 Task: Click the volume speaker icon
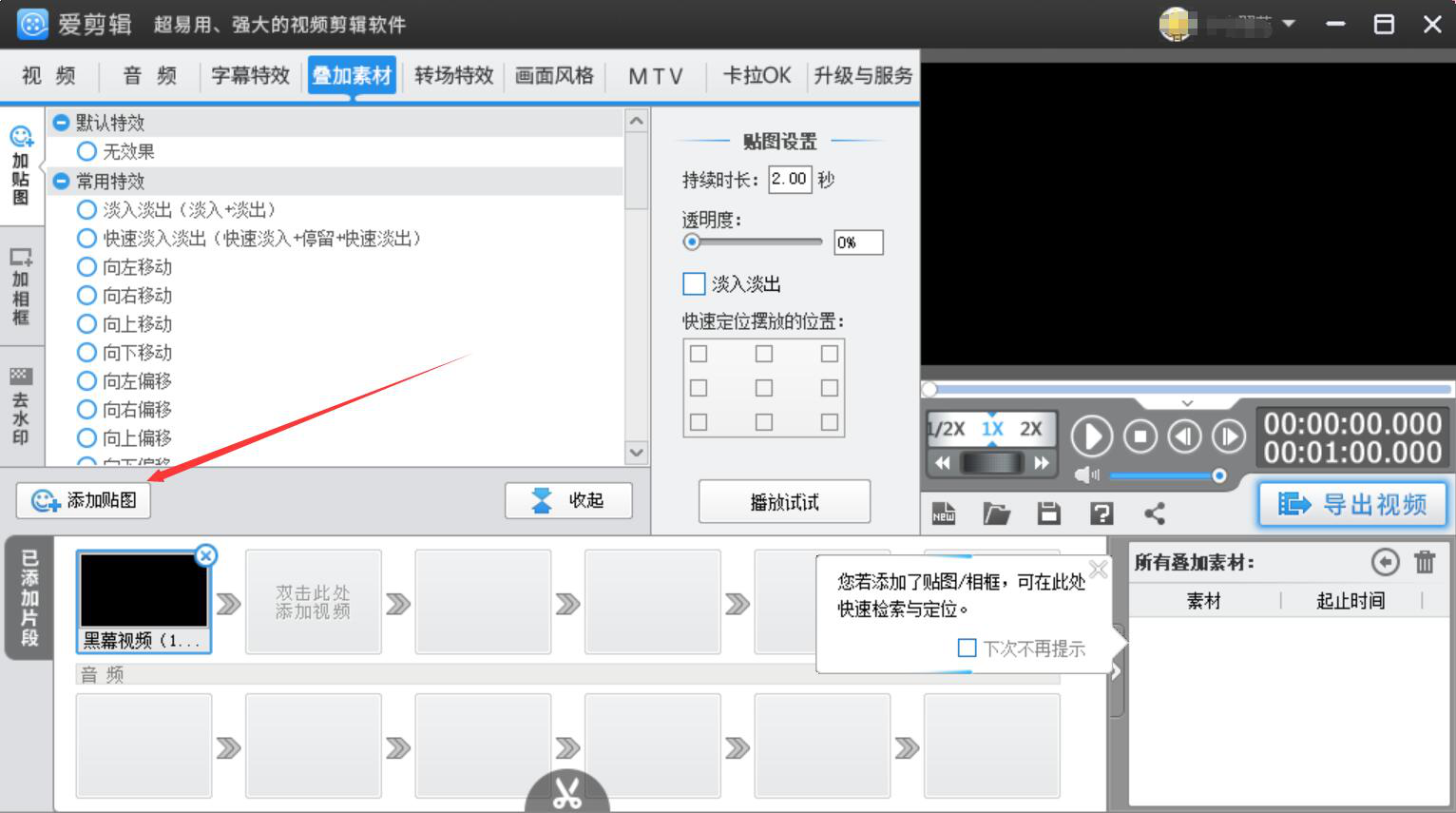pyautogui.click(x=1086, y=474)
